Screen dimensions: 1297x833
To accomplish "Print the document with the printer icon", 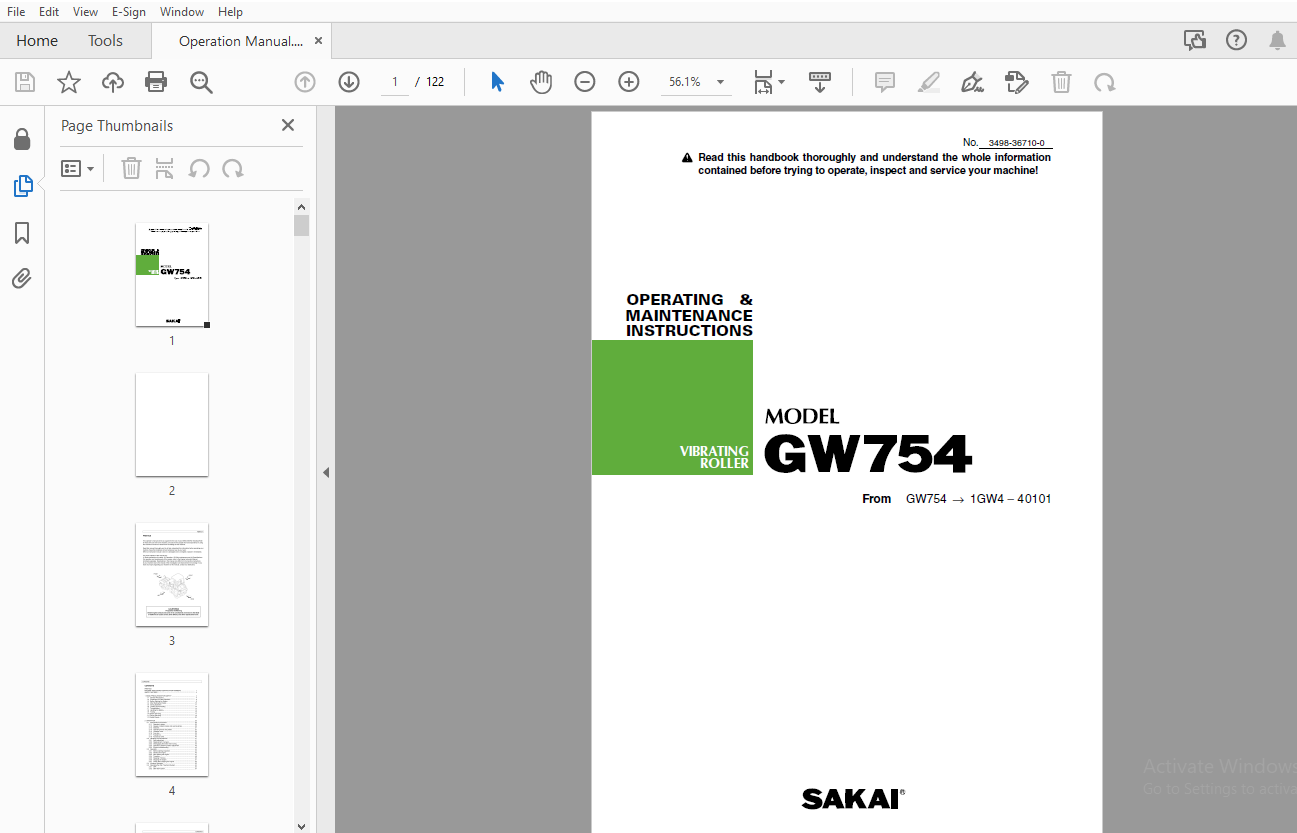I will coord(156,82).
